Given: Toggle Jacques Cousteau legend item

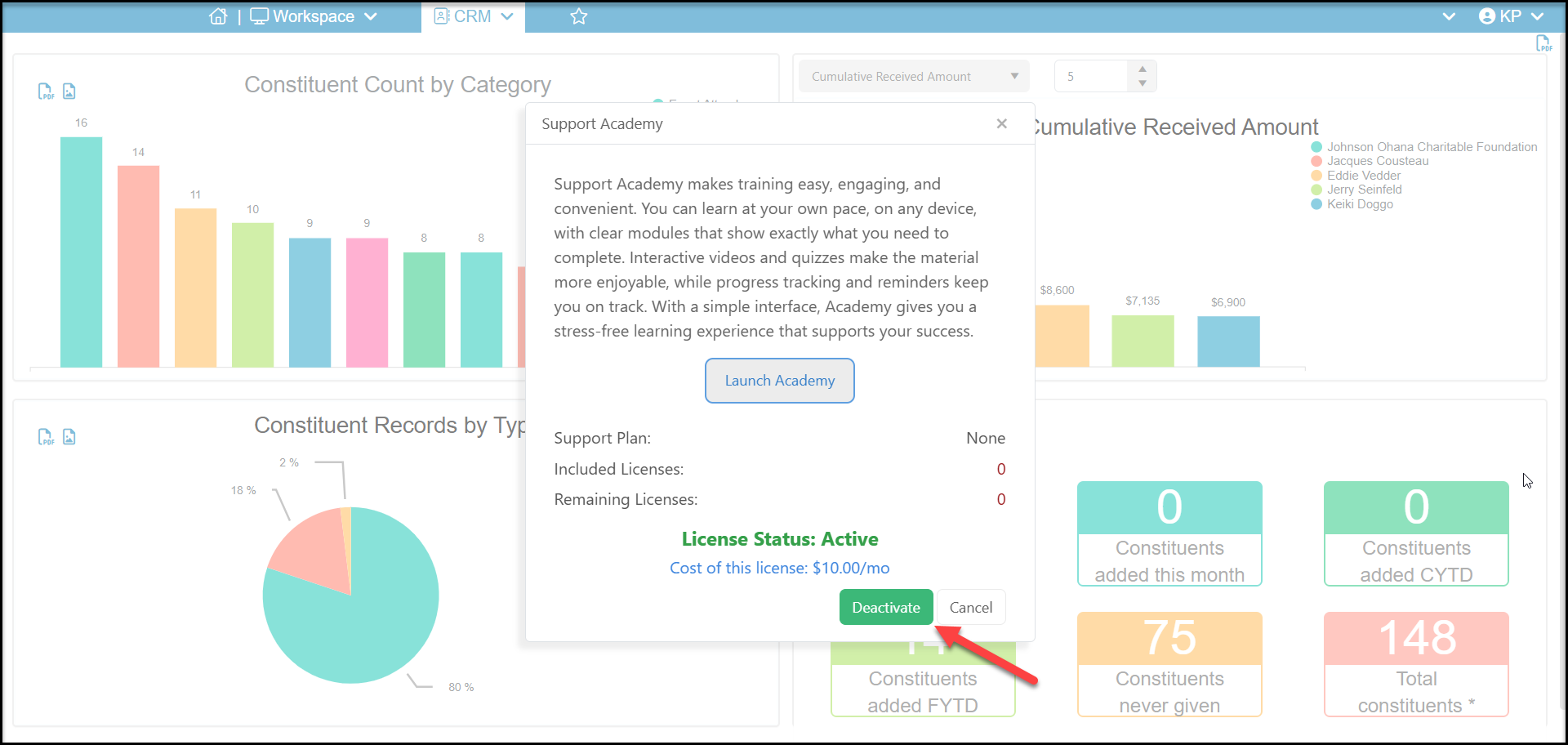Looking at the screenshot, I should [x=1370, y=161].
